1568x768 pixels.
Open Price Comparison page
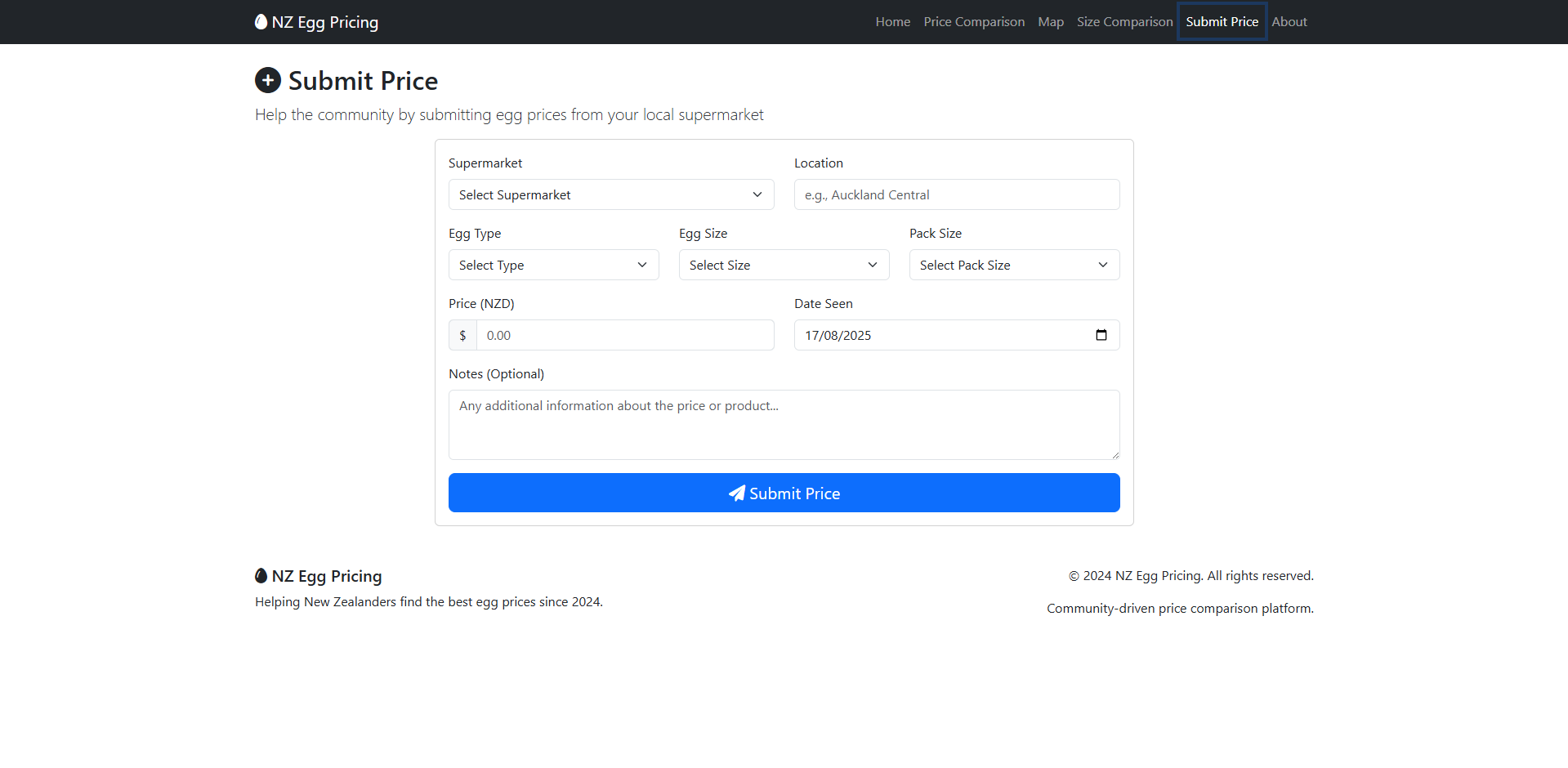coord(974,22)
